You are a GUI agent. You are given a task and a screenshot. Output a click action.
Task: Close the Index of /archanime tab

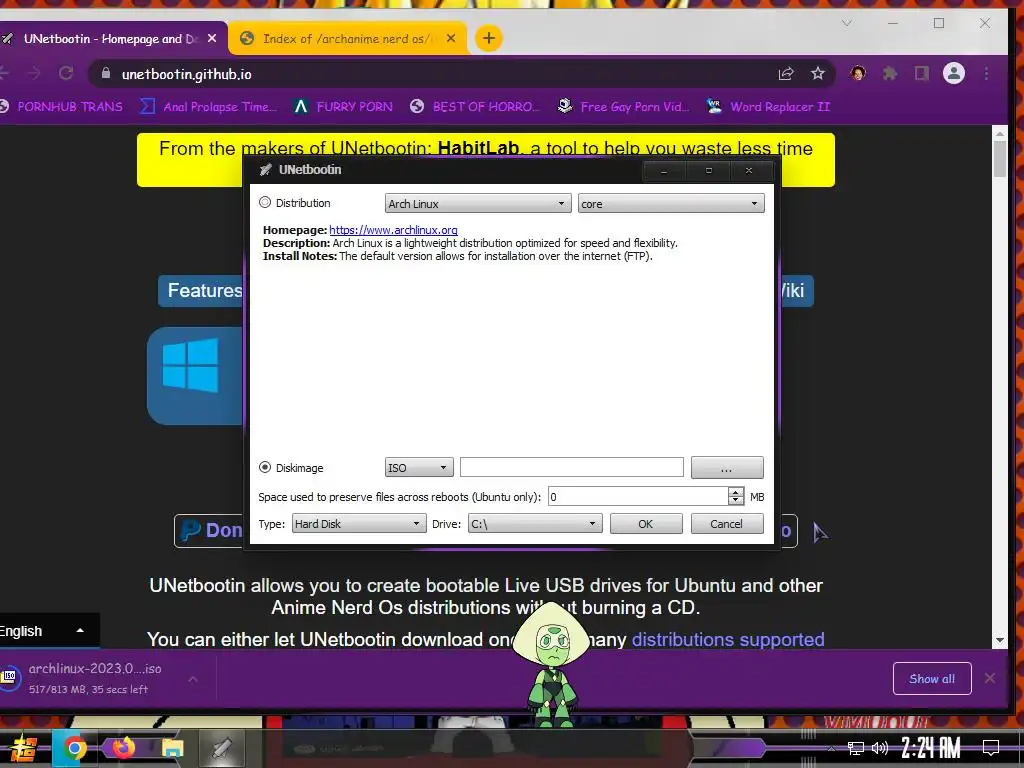pos(451,39)
